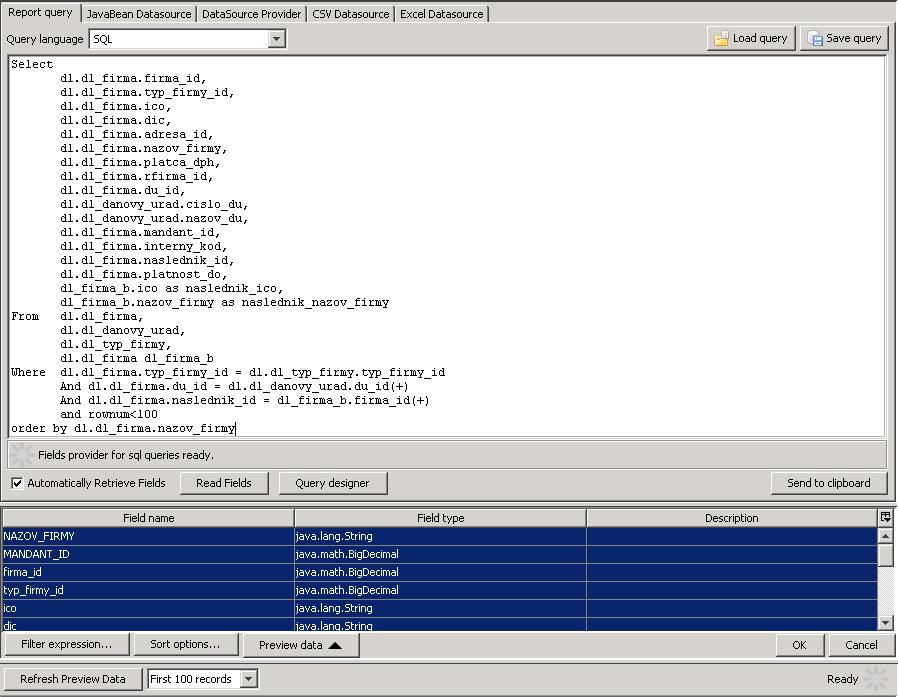Click the Preview data collapse arrow
Image resolution: width=898 pixels, height=697 pixels.
[335, 645]
